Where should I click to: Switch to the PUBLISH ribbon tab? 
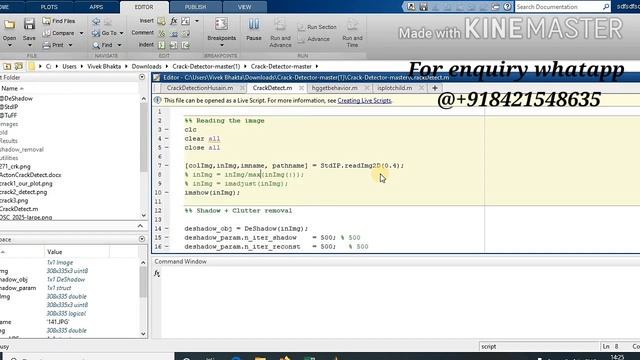(196, 7)
